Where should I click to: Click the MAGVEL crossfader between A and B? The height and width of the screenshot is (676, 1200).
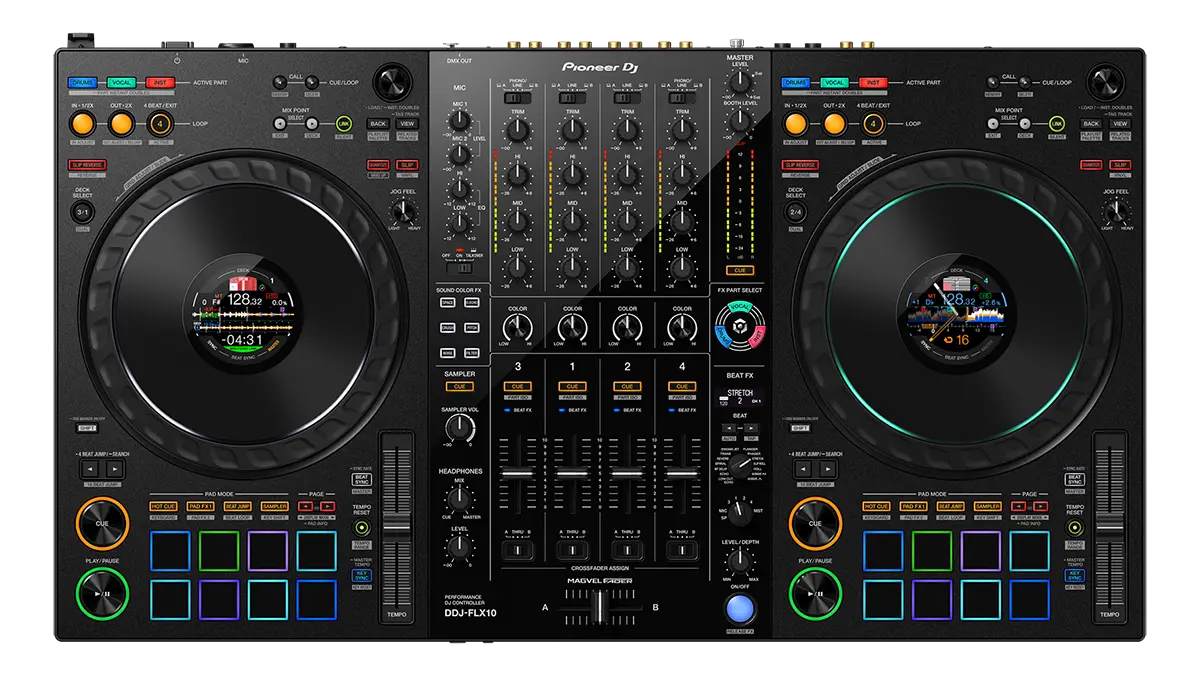click(600, 607)
